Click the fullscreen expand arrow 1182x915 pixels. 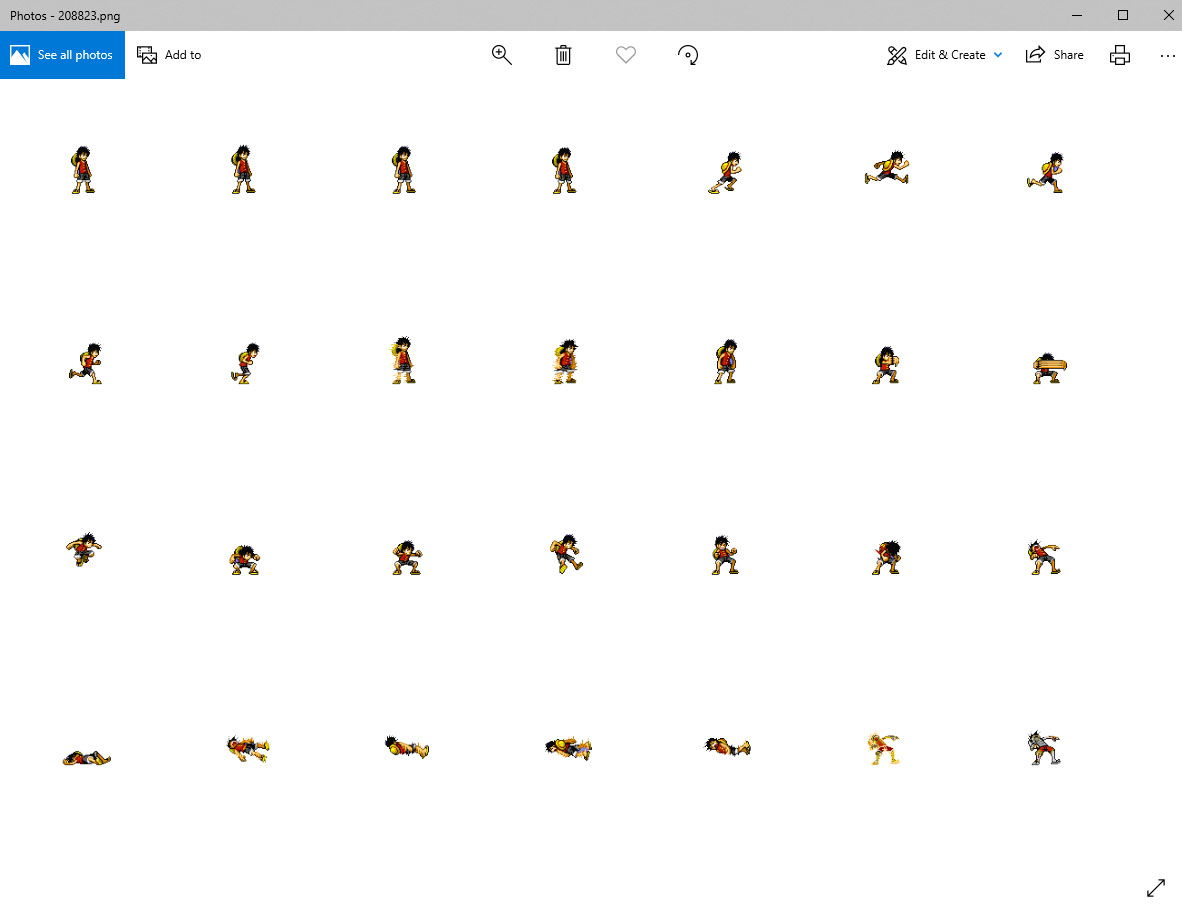point(1156,888)
